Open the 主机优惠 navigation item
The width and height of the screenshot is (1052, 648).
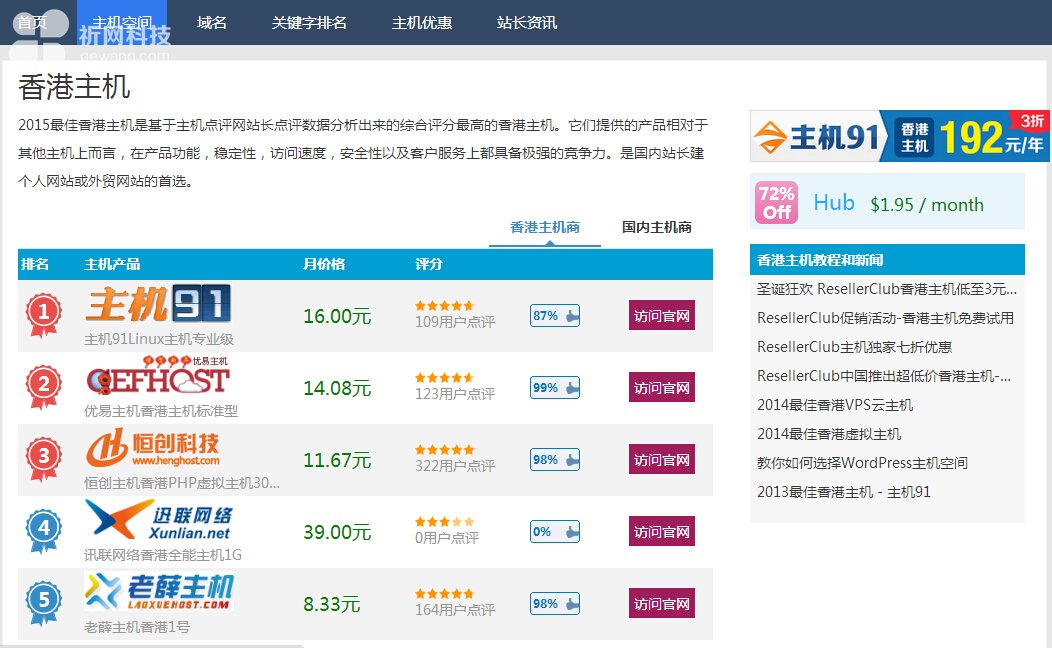point(422,23)
